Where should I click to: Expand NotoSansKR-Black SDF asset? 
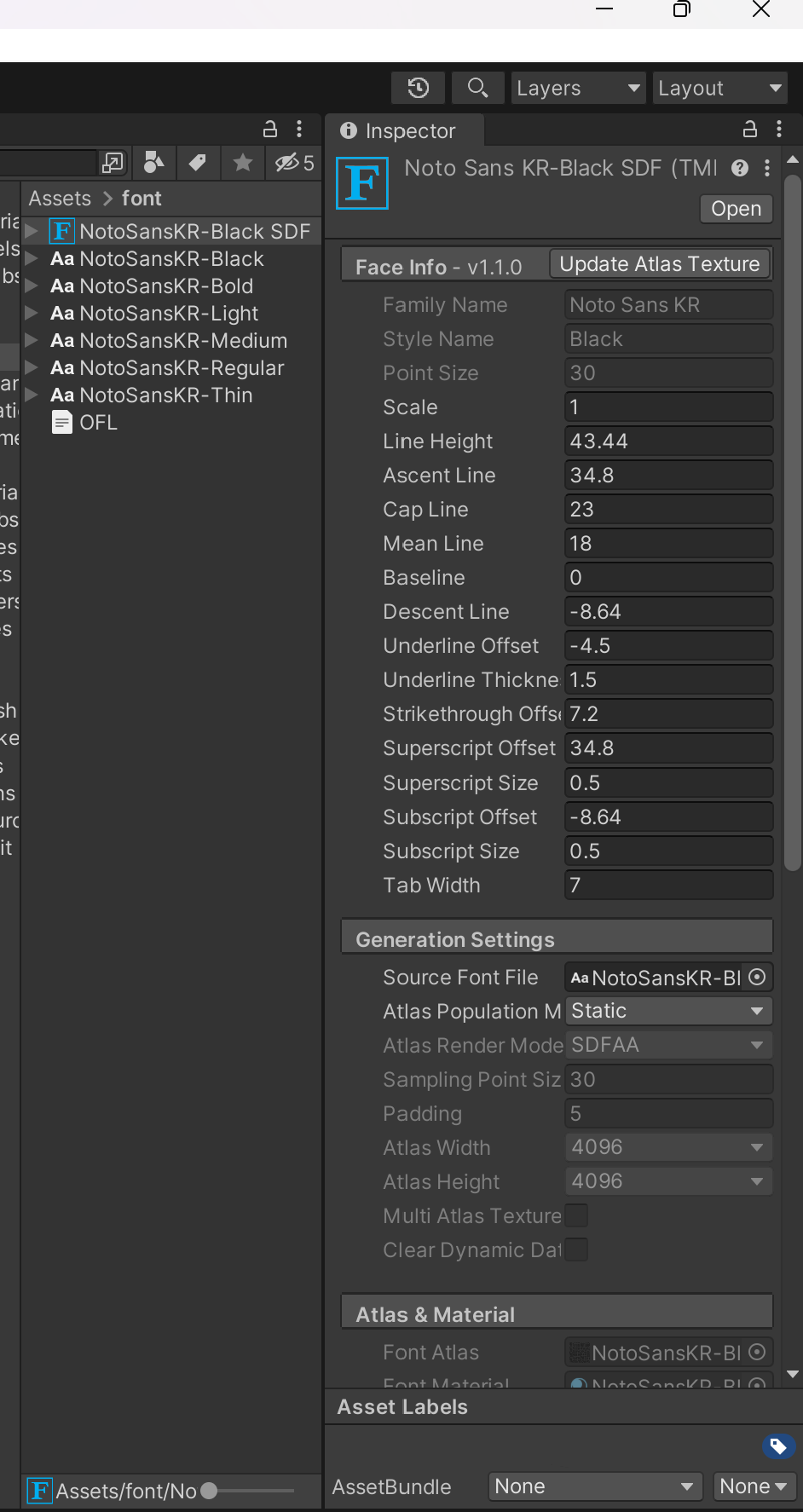pyautogui.click(x=32, y=231)
